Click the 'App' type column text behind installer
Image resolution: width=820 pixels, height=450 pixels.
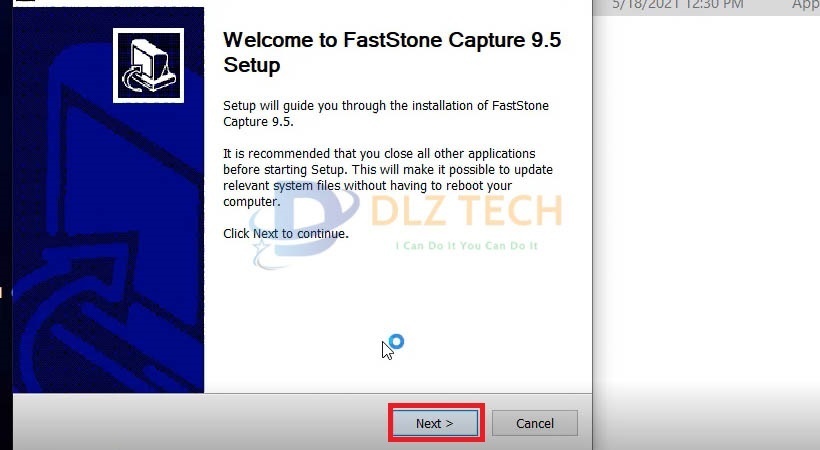(x=805, y=5)
